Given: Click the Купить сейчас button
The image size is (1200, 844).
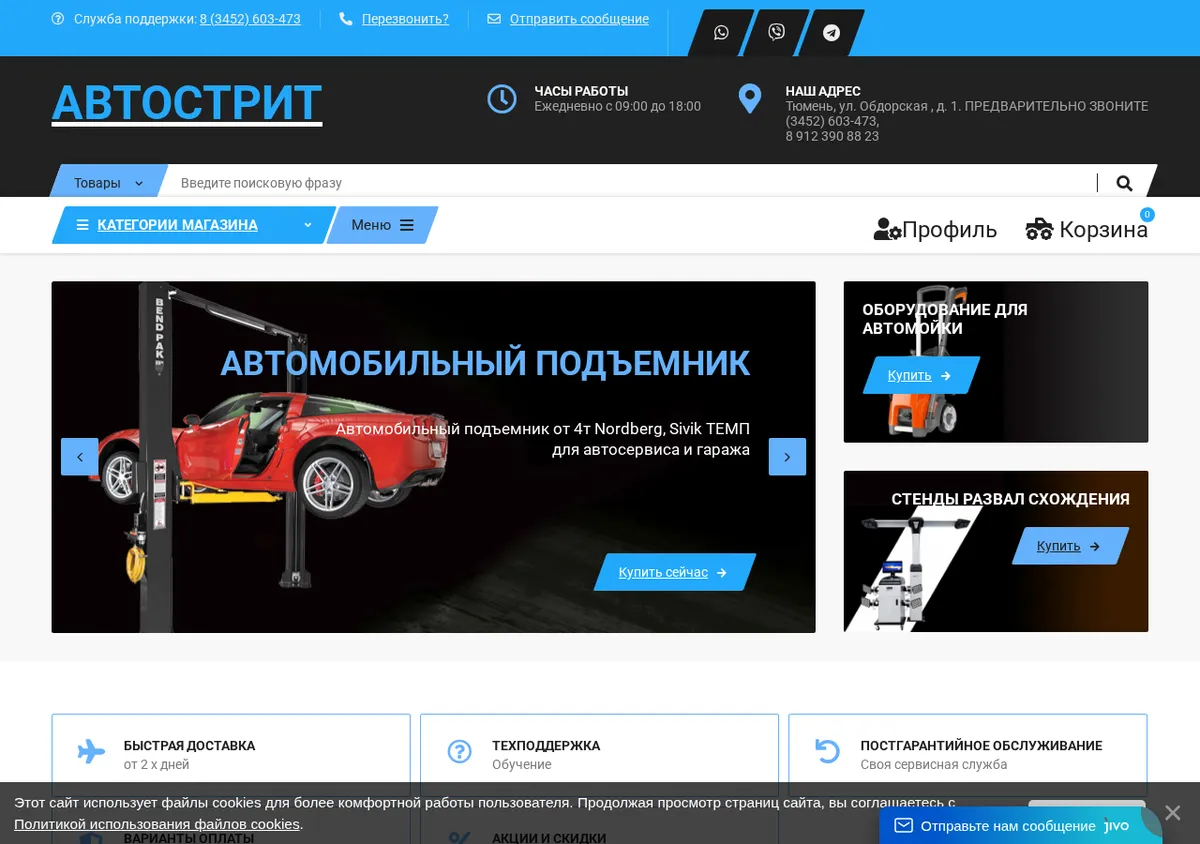Looking at the screenshot, I should pyautogui.click(x=675, y=572).
